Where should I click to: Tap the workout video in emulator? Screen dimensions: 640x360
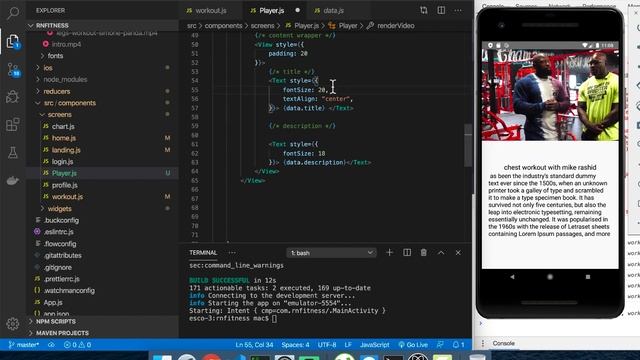(550, 95)
